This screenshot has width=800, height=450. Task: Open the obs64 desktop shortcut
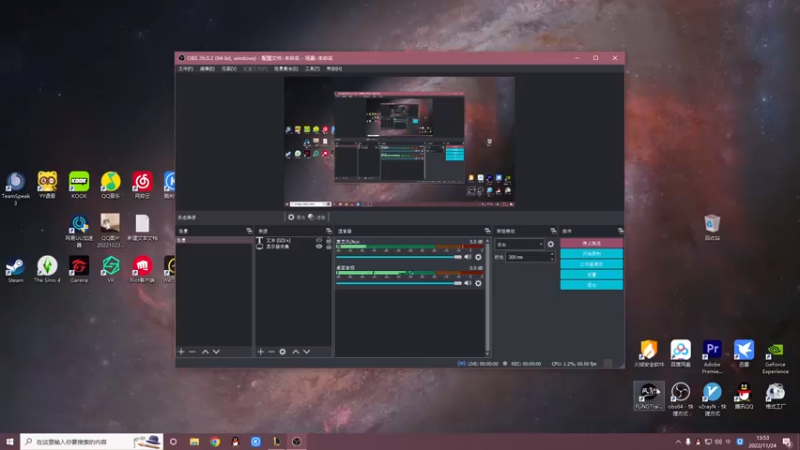point(680,399)
